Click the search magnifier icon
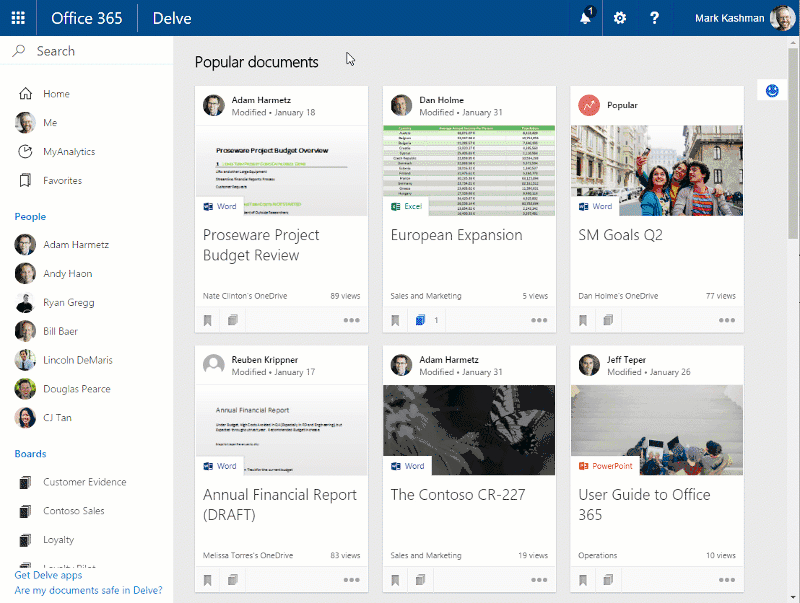The width and height of the screenshot is (800, 603). pos(19,51)
